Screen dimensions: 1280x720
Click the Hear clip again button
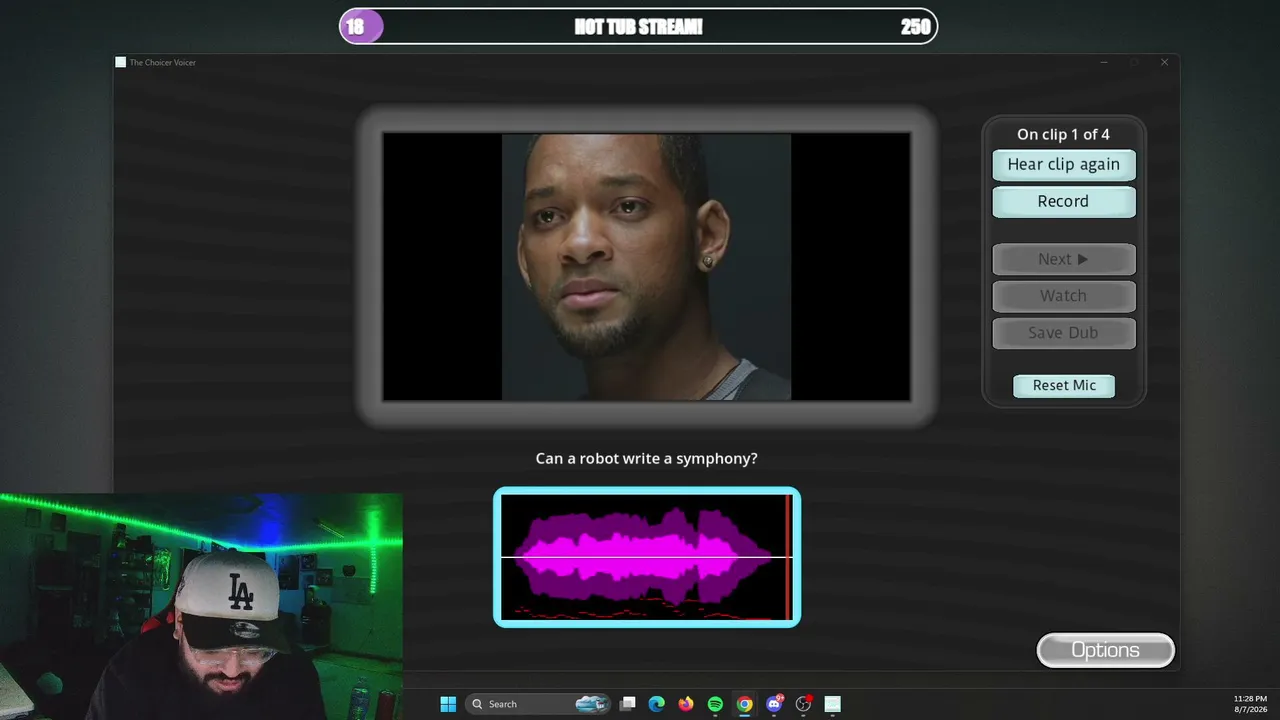click(x=1063, y=165)
